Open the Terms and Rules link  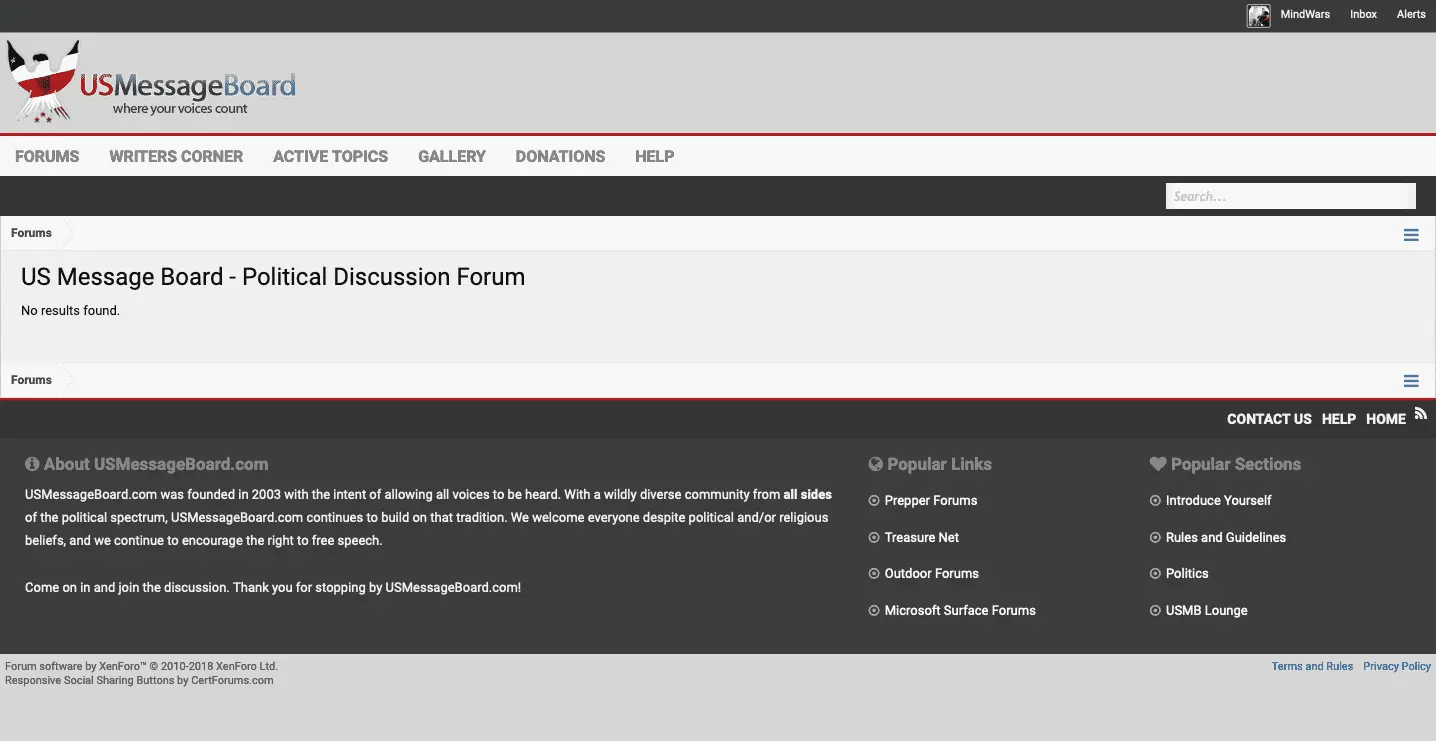click(x=1312, y=666)
